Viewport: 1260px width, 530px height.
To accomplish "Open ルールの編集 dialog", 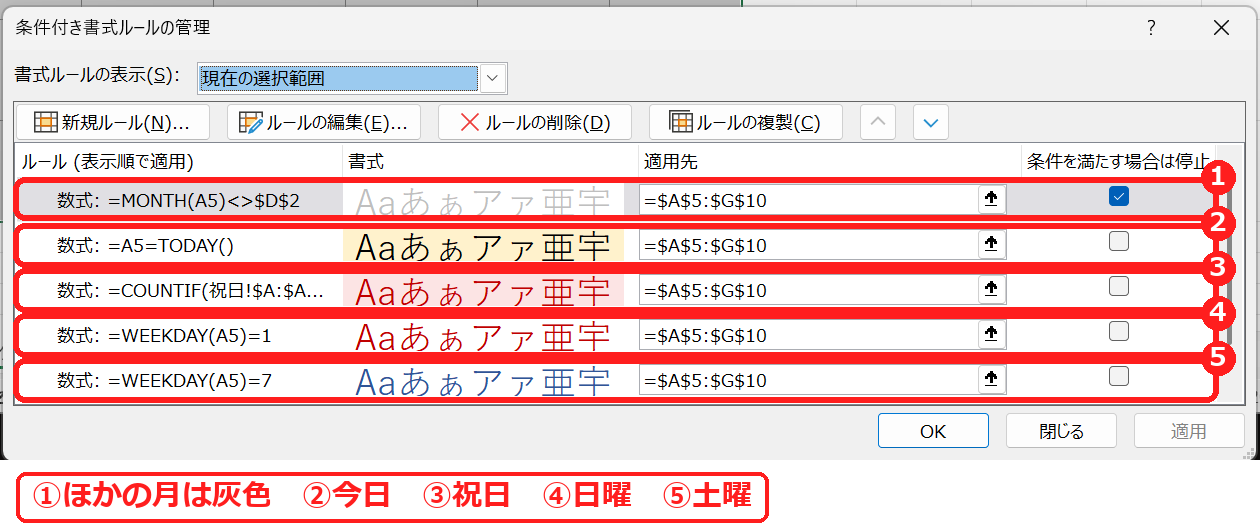I will click(x=324, y=122).
